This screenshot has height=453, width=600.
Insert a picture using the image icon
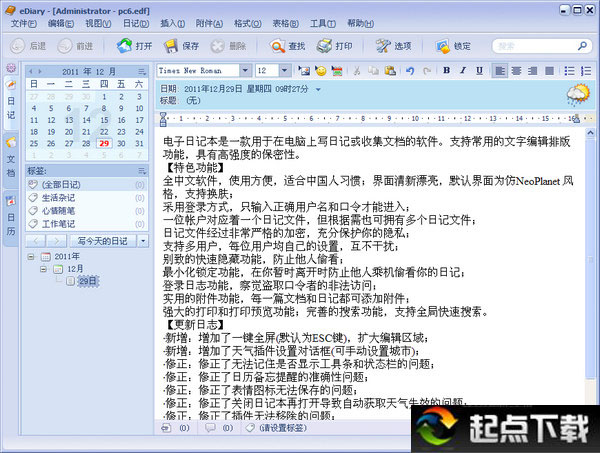tap(304, 71)
